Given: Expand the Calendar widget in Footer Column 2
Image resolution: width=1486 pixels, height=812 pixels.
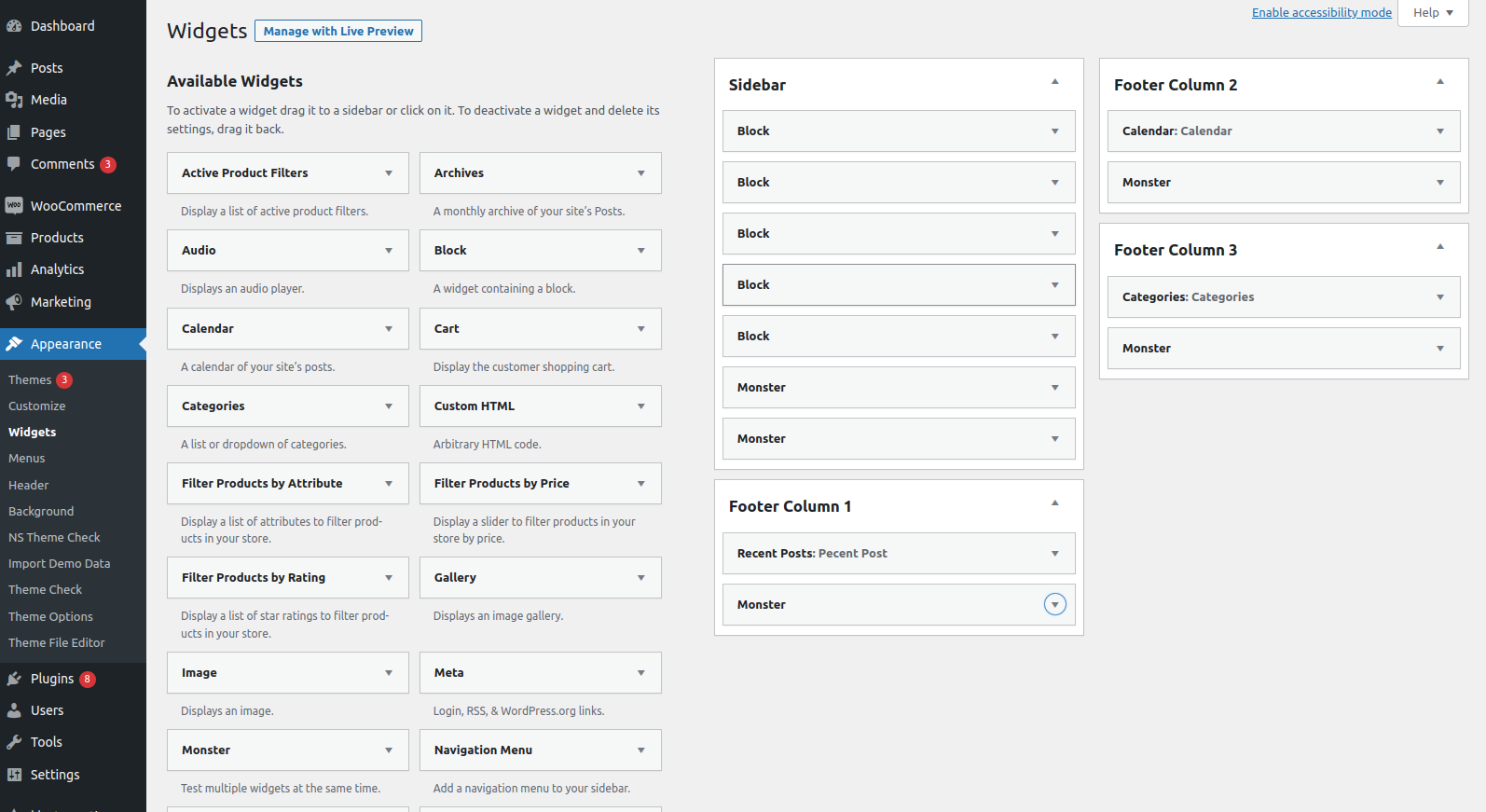Looking at the screenshot, I should [x=1439, y=131].
